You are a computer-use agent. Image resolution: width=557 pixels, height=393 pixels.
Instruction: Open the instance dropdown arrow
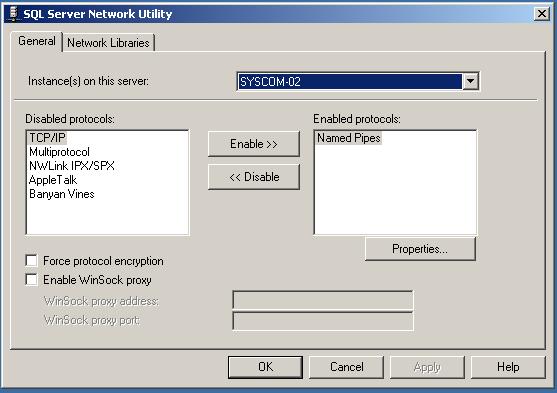(x=470, y=81)
